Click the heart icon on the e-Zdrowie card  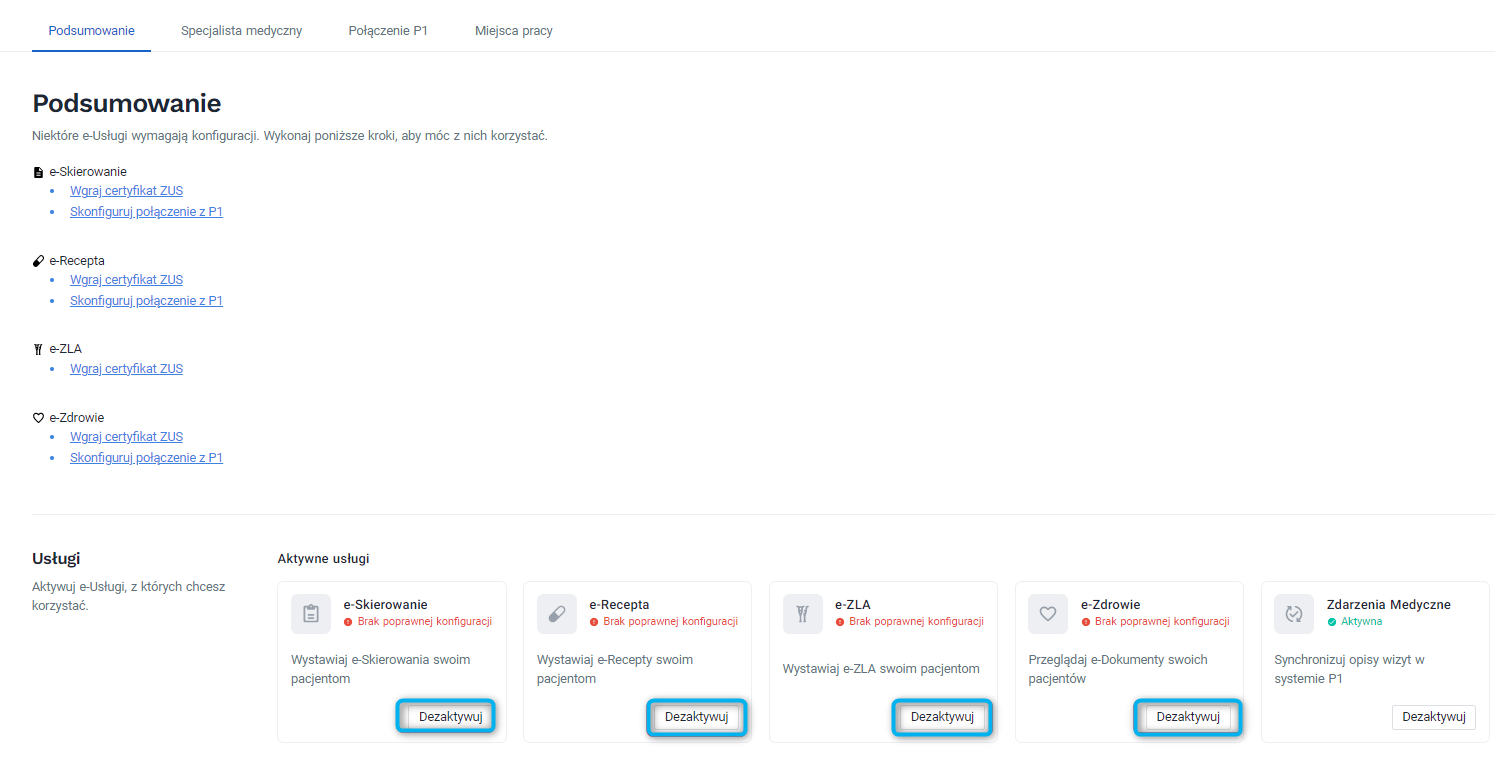(x=1048, y=613)
